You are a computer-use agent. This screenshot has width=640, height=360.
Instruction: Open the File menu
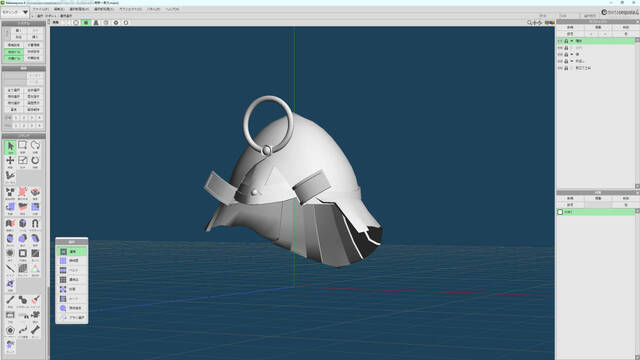40,9
